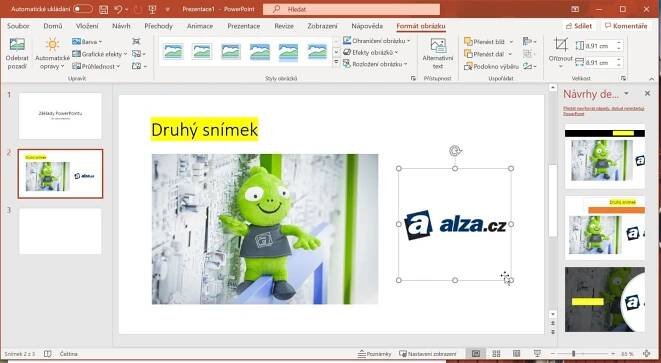Open the Revize tab
Viewport: 661px width, 363px height.
(284, 26)
